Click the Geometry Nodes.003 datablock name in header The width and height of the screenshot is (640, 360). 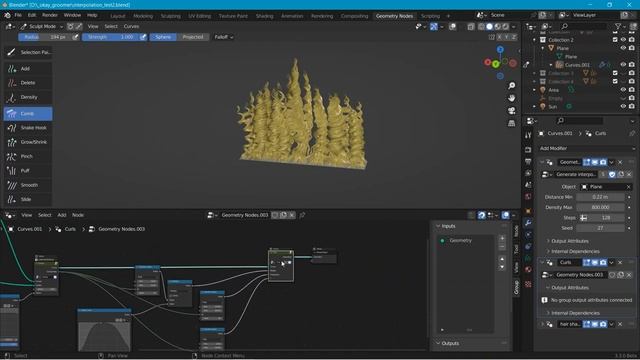244,215
